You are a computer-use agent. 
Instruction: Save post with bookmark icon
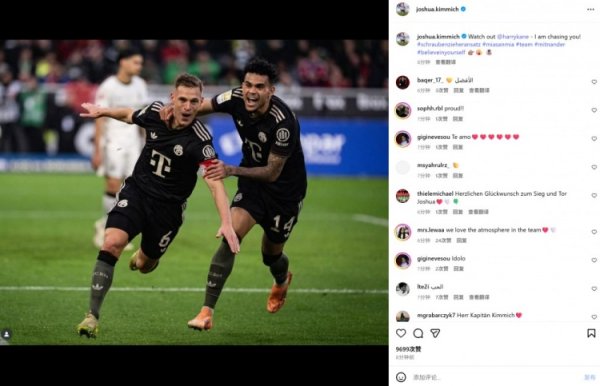click(x=591, y=333)
